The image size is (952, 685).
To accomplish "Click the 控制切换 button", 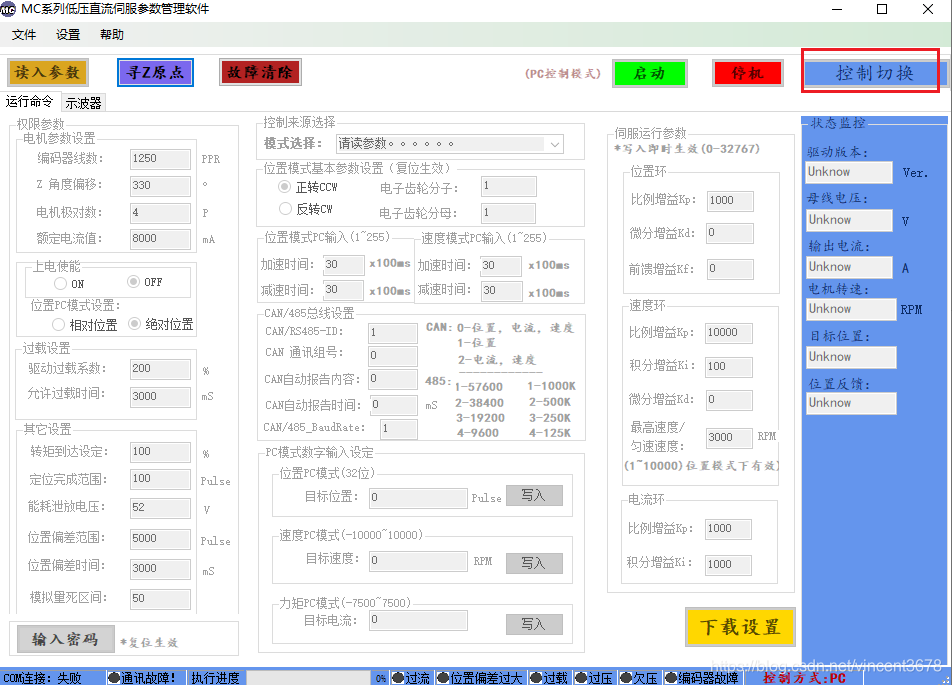I will click(x=874, y=73).
